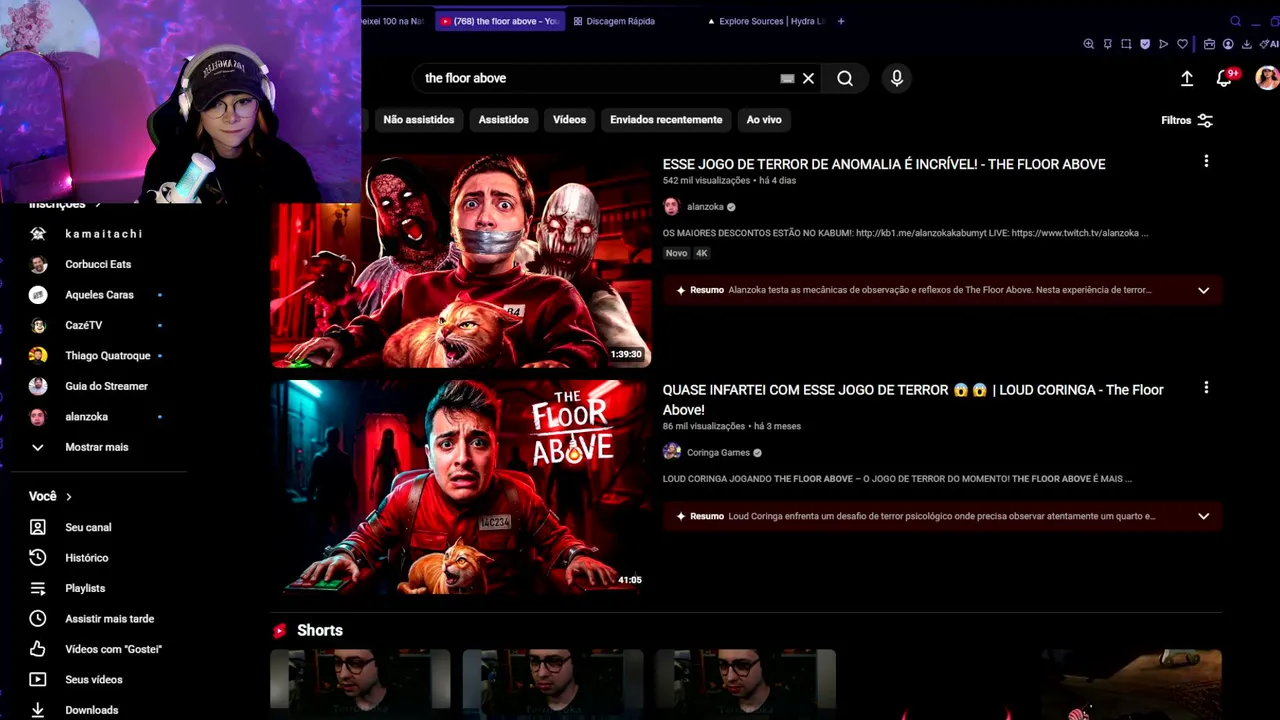
Task: Switch to the Explore Sources Hydra tab
Action: point(767,21)
